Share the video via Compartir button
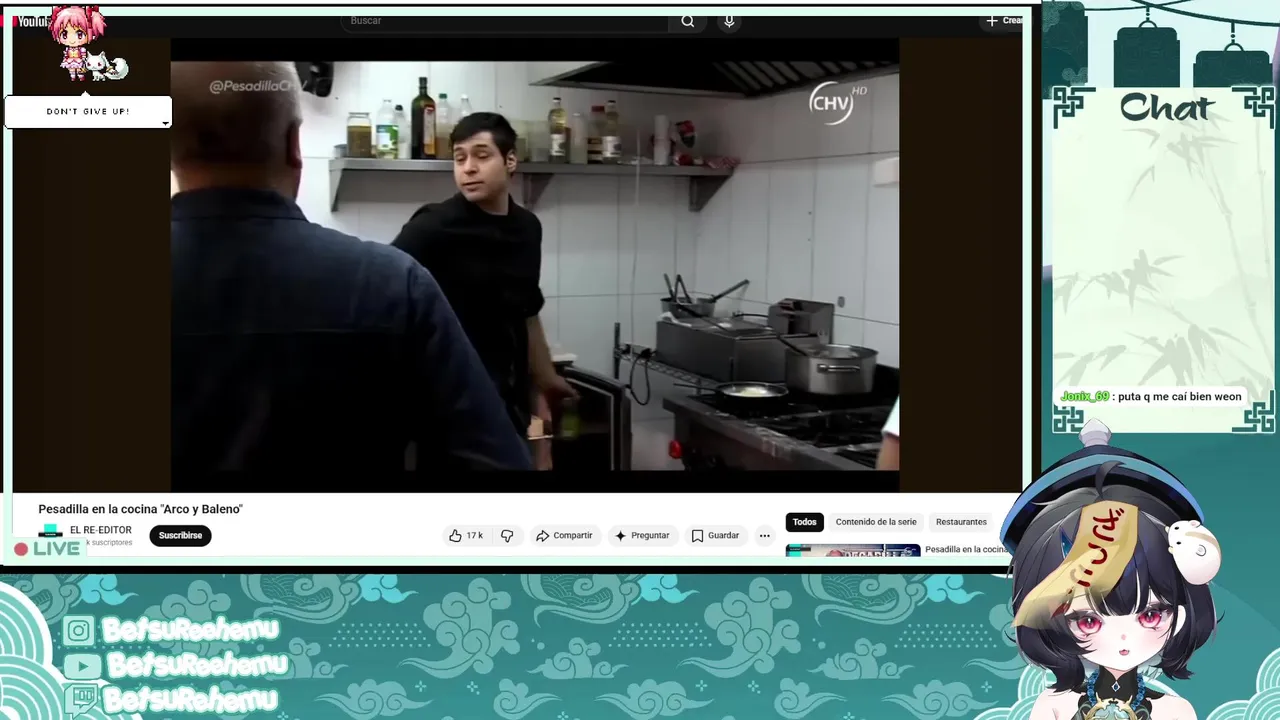Viewport: 1280px width, 720px height. point(565,536)
